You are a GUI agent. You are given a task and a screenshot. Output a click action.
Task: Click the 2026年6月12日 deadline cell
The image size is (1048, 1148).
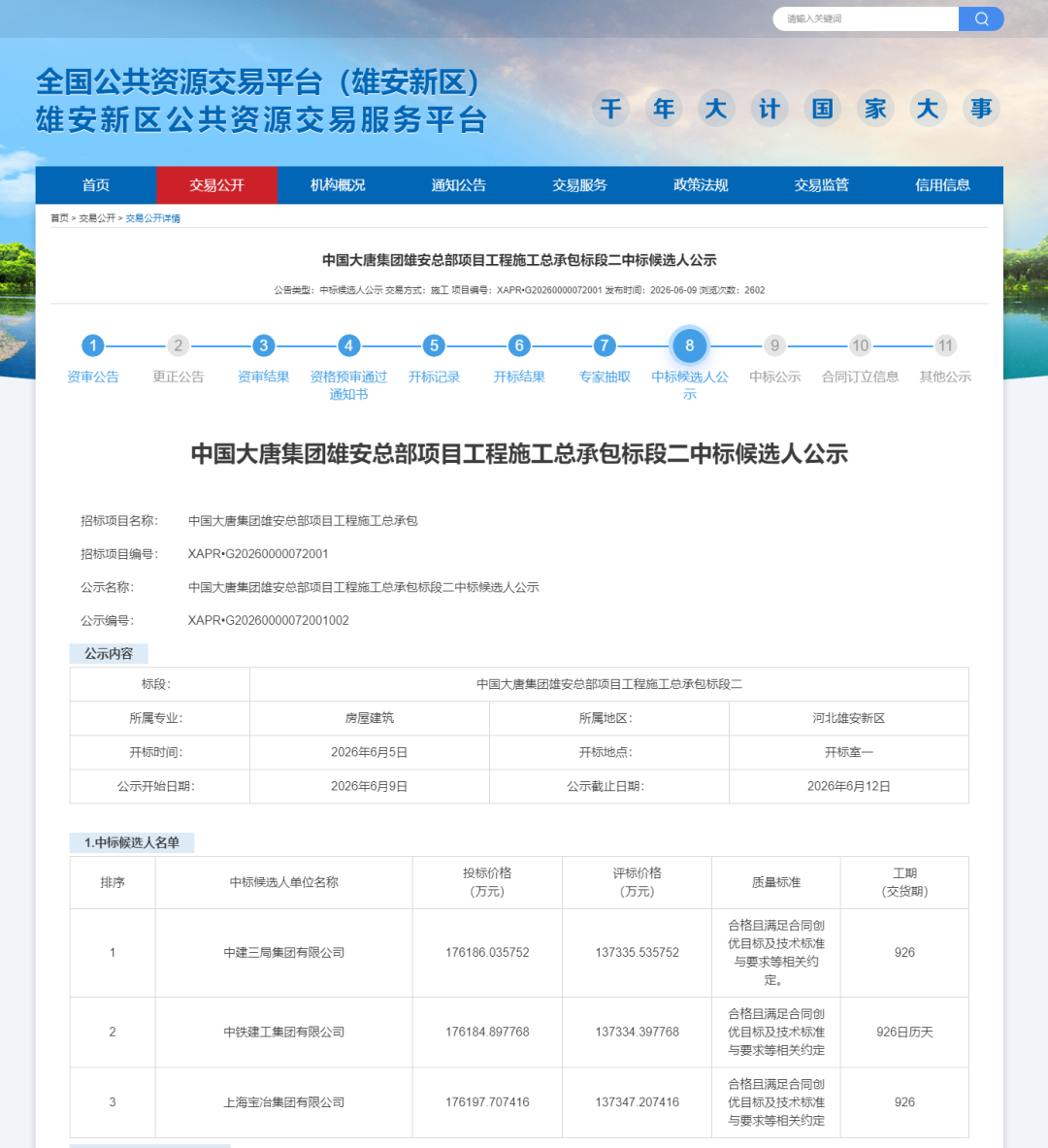point(849,786)
